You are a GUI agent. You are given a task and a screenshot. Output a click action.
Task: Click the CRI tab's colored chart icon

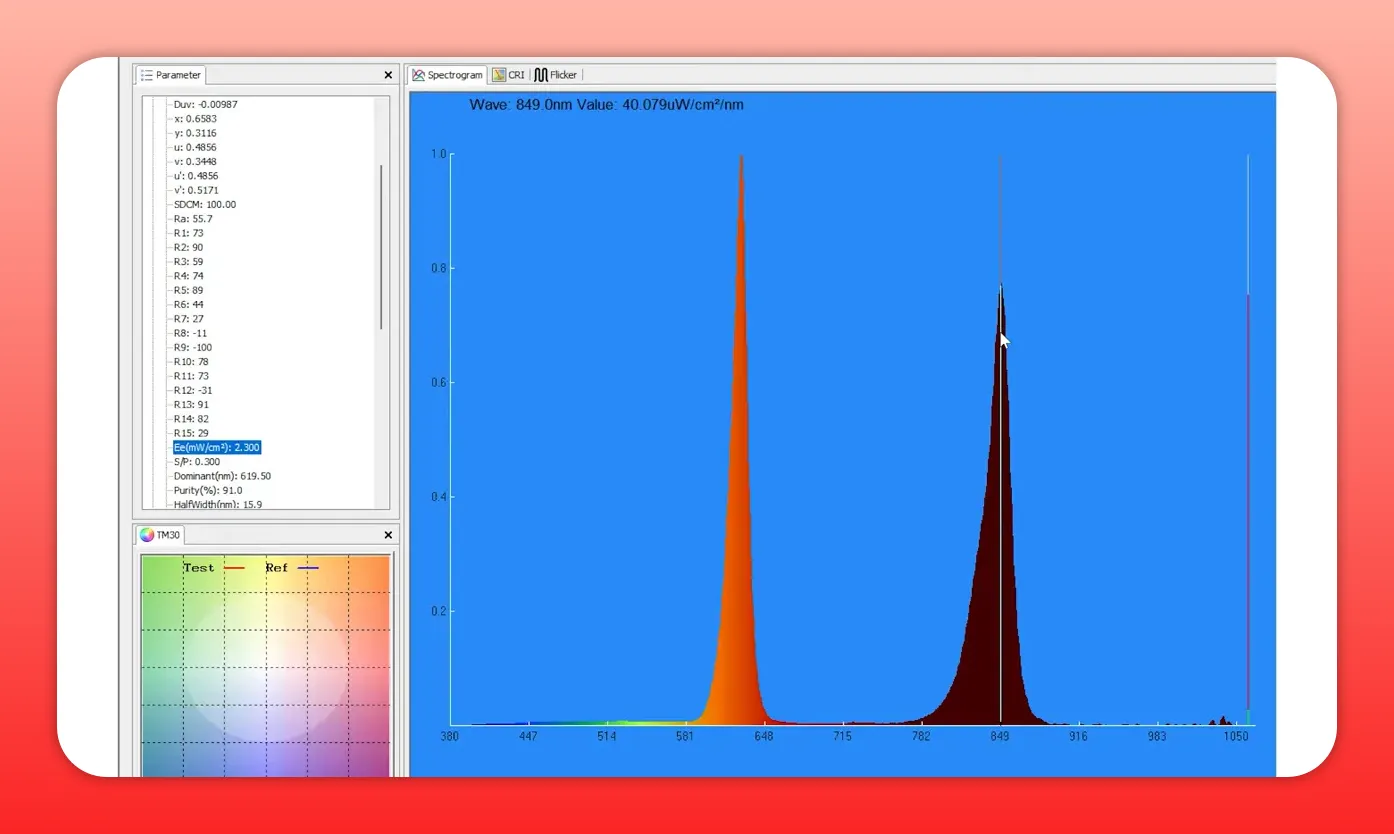click(x=500, y=74)
